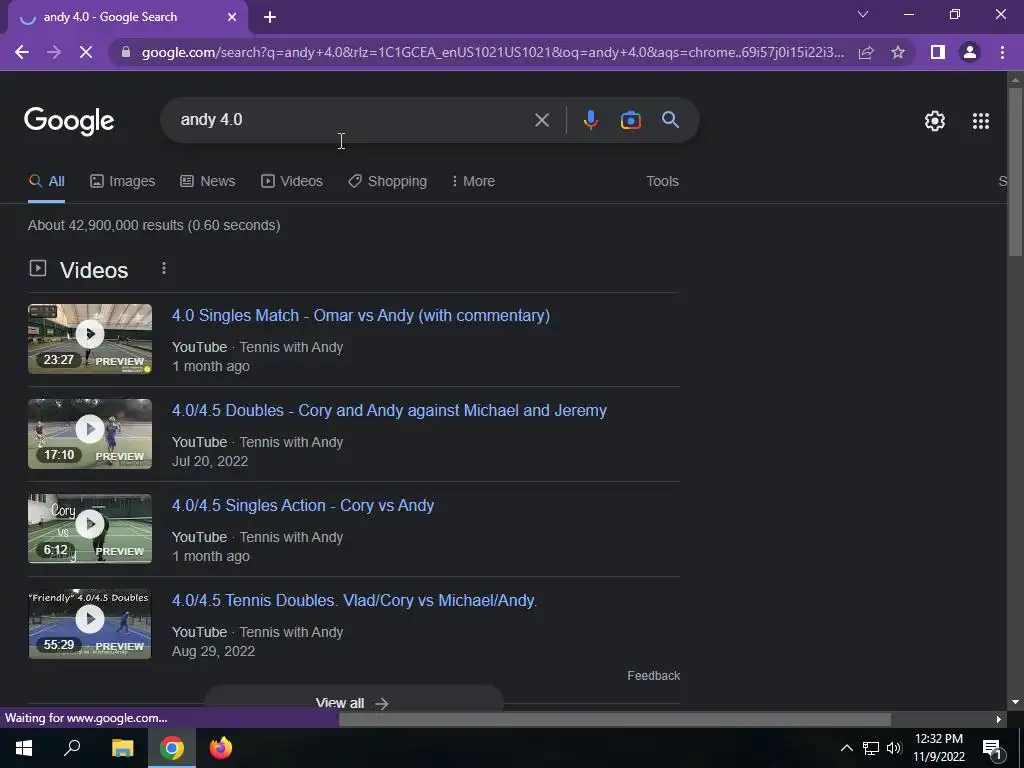This screenshot has height=768, width=1024.
Task: Click the Chrome taskbar icon
Action: point(172,748)
